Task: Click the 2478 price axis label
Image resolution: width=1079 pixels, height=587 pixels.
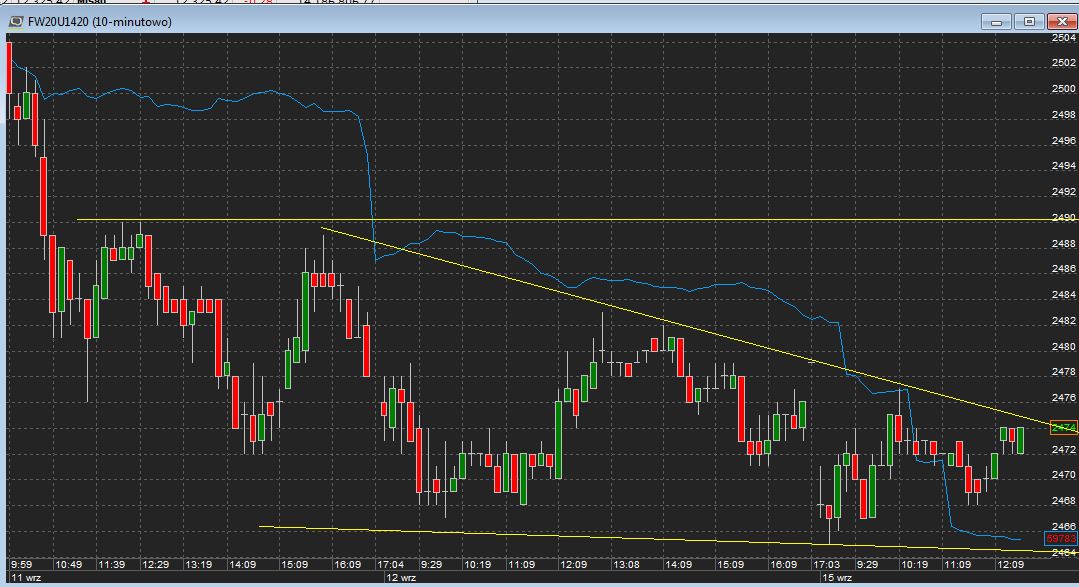Action: pyautogui.click(x=1064, y=372)
